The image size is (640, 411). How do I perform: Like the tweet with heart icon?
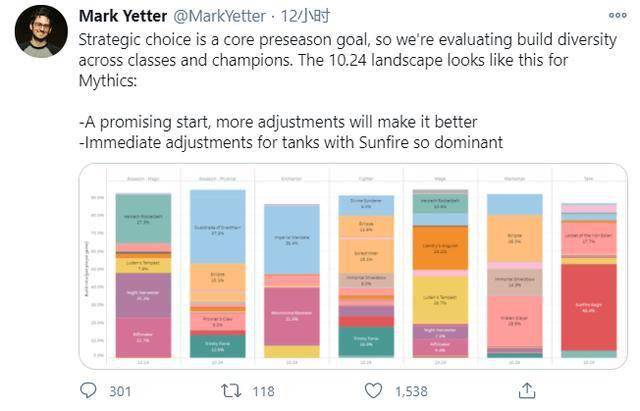point(373,390)
